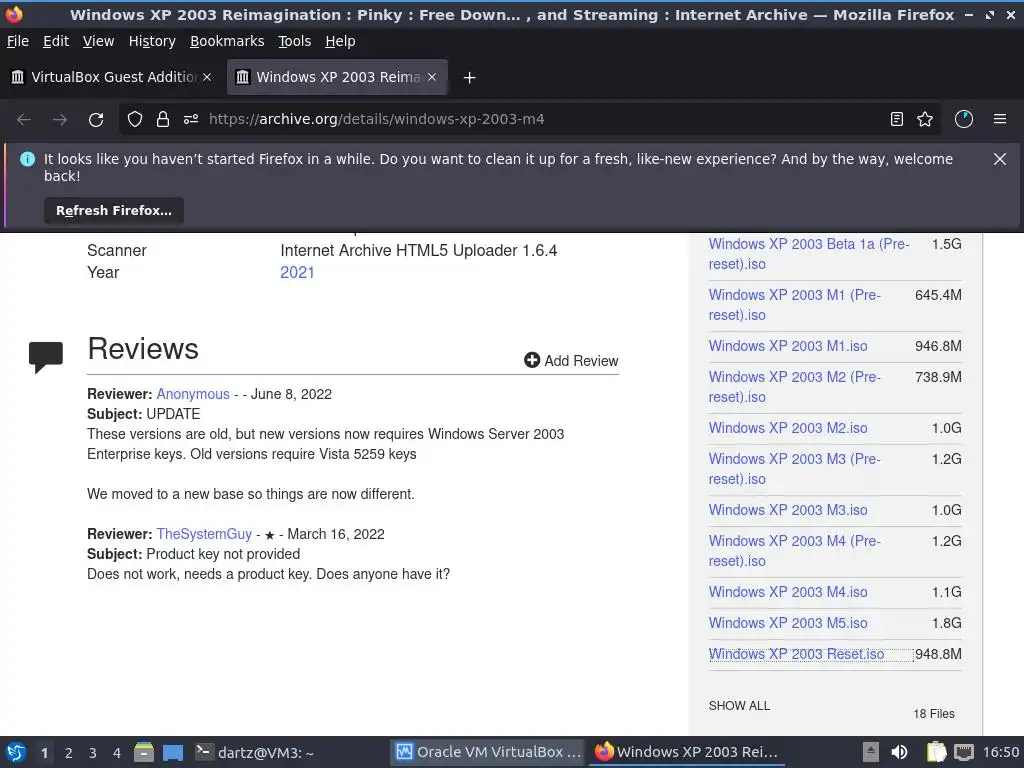Click the forward navigation arrow
This screenshot has width=1024, height=768.
[60, 120]
